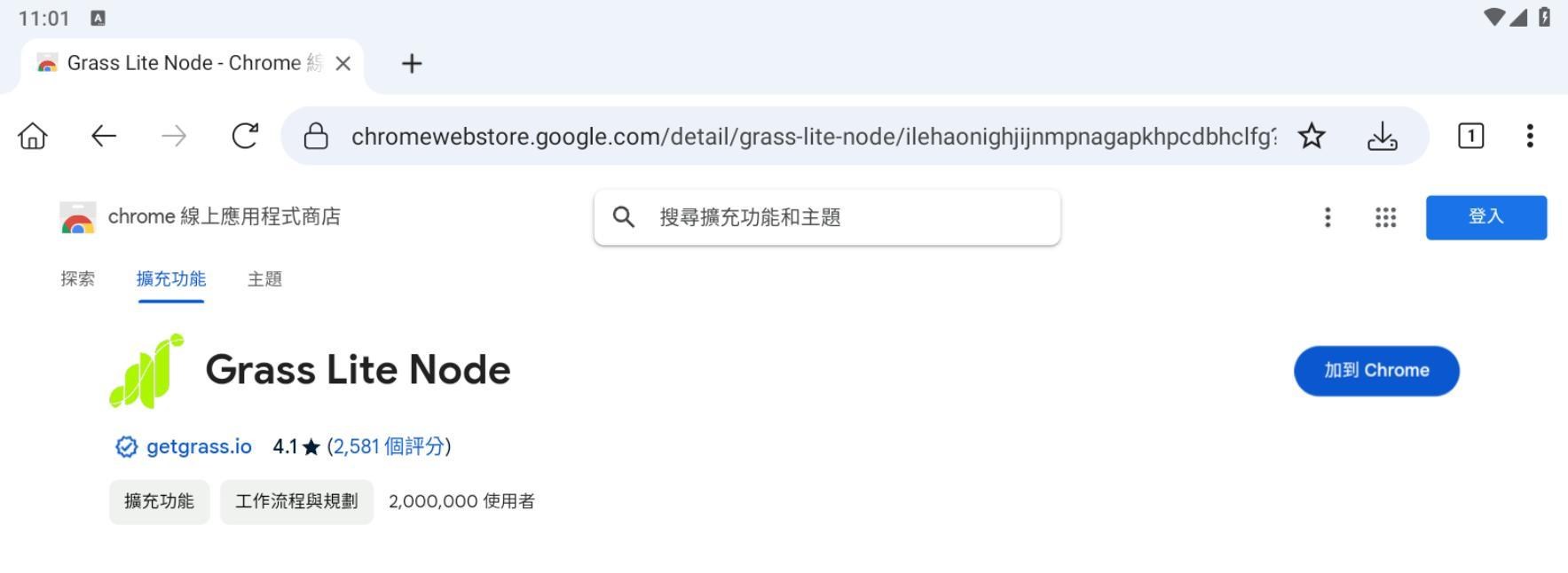The width and height of the screenshot is (1568, 573).
Task: Open the Chrome Web Store home via its logo
Action: click(x=76, y=216)
